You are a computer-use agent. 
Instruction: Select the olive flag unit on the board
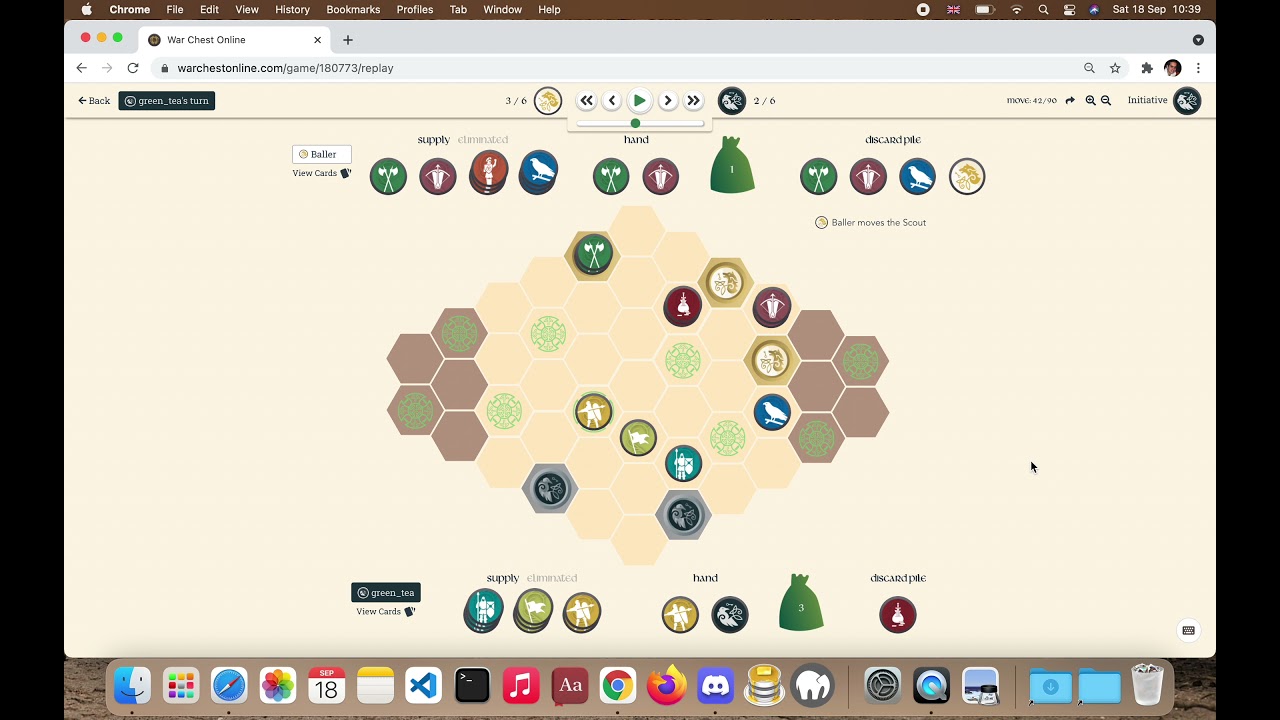638,437
